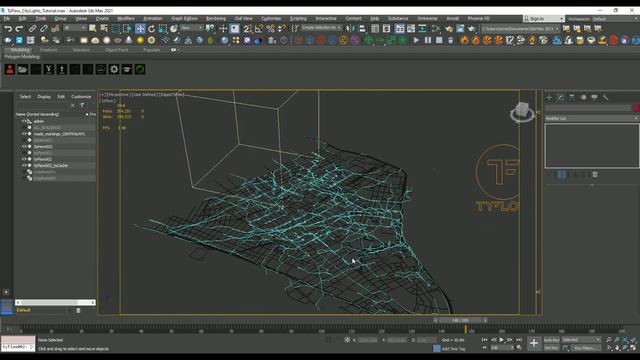Toggle the Angle Snap icon

pos(259,29)
